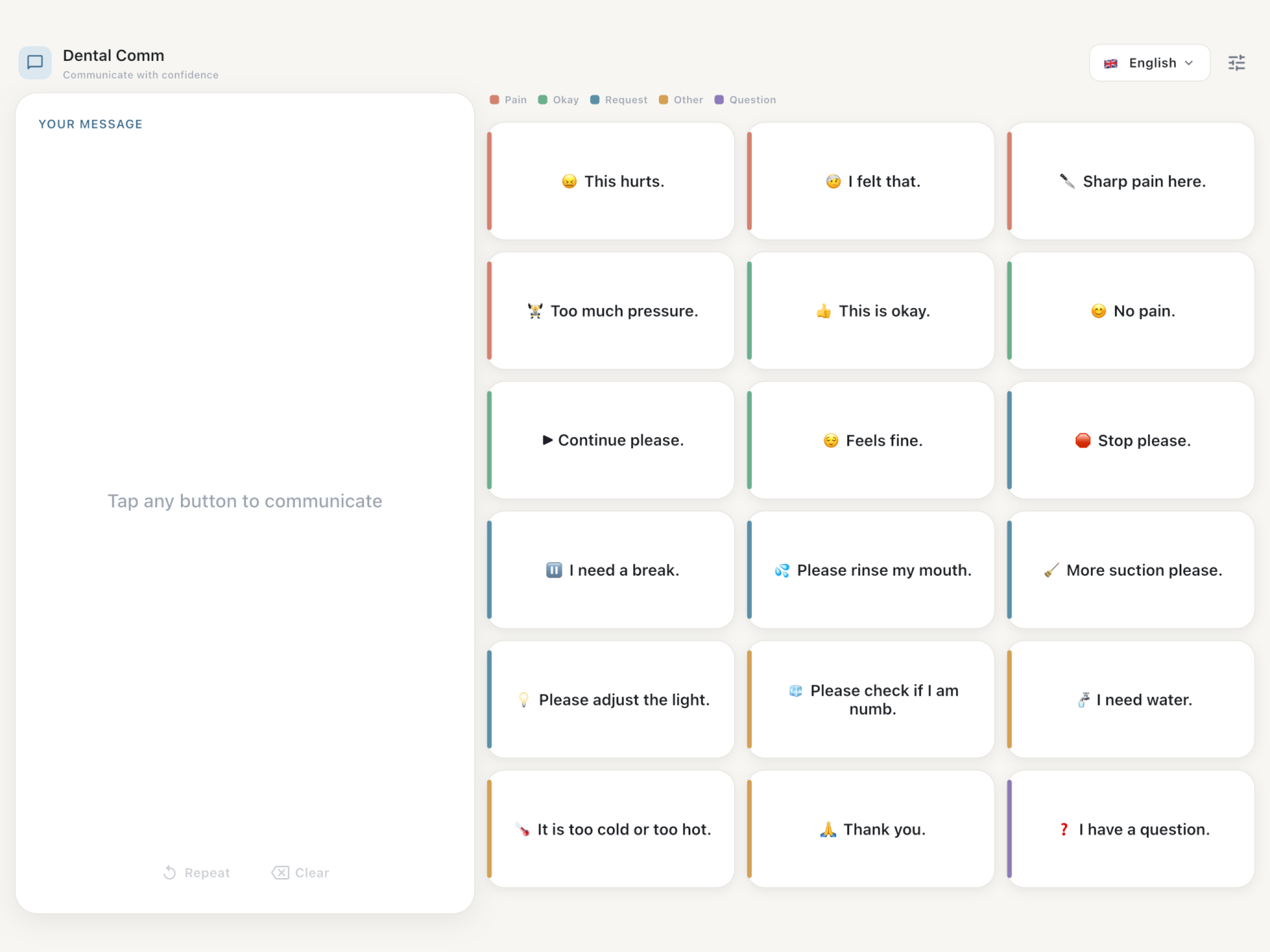Click the 'YOUR MESSAGE' heading
This screenshot has height=952, width=1270.
coord(91,124)
